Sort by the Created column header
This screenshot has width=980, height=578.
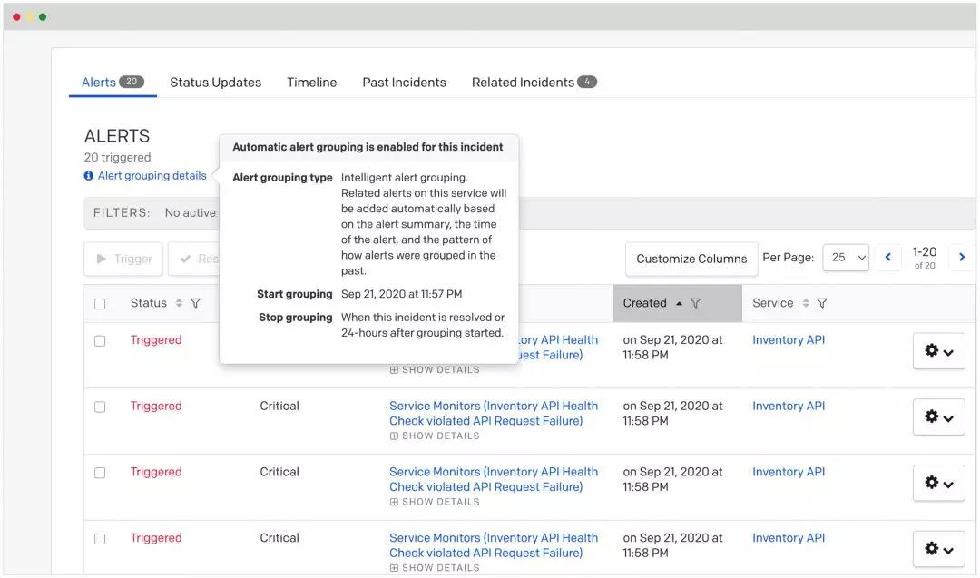(645, 304)
